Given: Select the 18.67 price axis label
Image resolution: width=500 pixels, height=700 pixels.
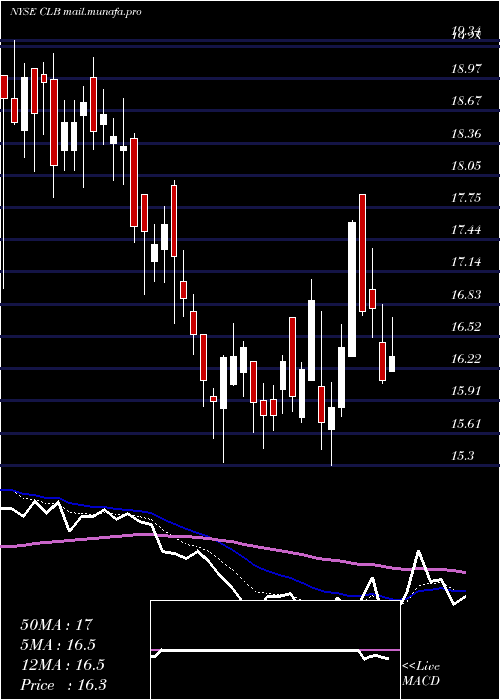Looking at the screenshot, I should click(467, 101).
